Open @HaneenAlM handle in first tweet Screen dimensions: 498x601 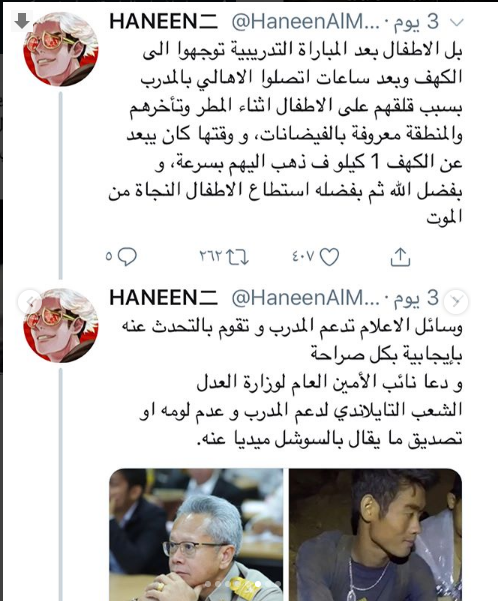[x=305, y=22]
